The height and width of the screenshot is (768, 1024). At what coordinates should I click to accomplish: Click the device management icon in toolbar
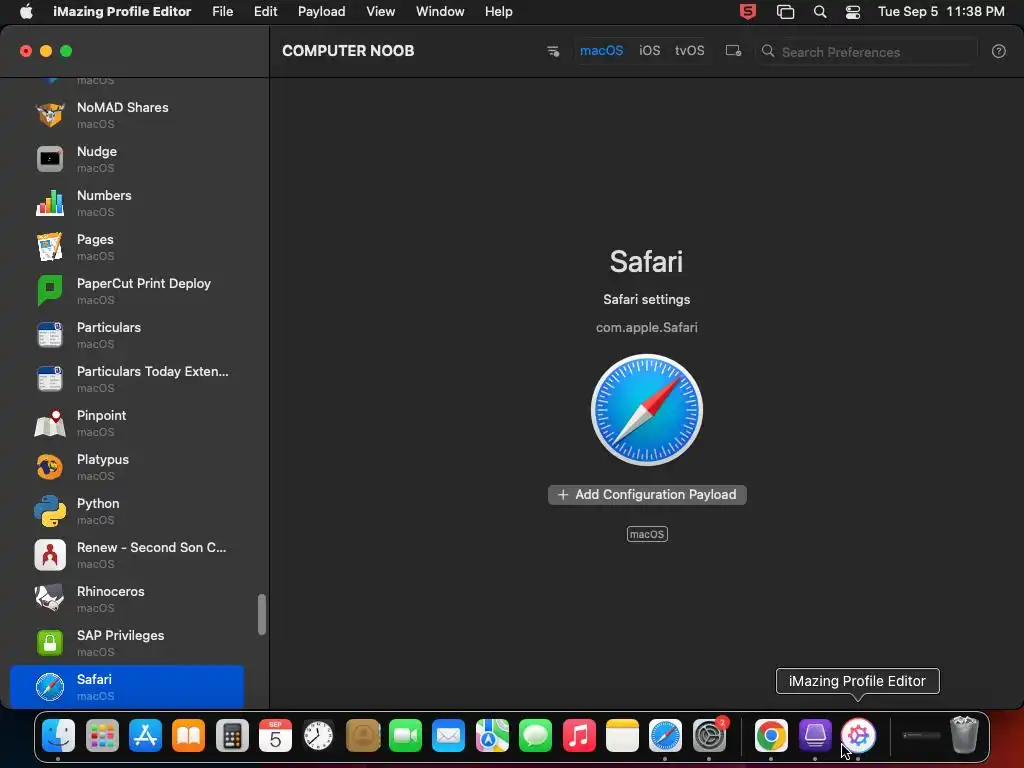pos(733,51)
